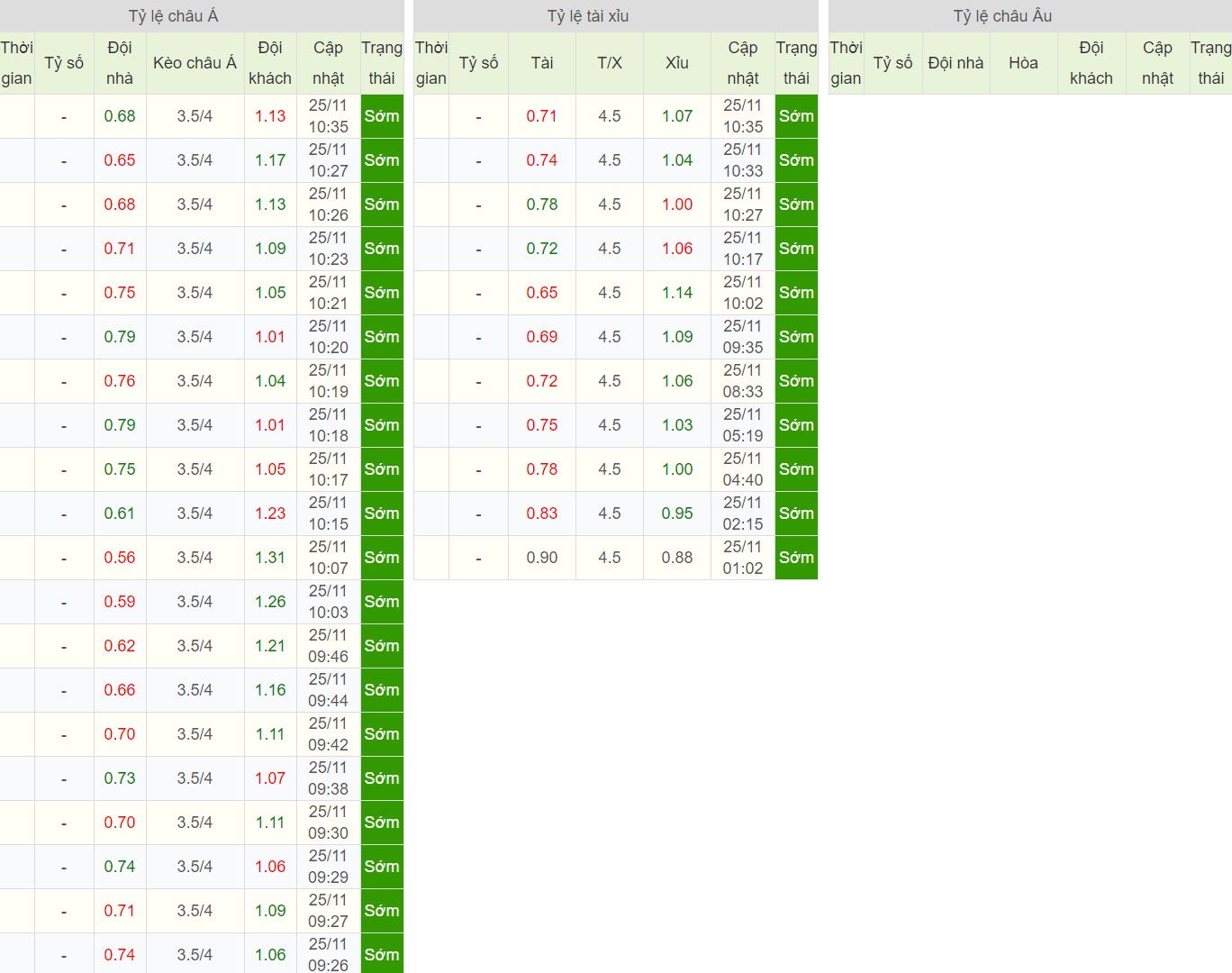Select the 'Kèo châu Á' column header

click(x=195, y=63)
